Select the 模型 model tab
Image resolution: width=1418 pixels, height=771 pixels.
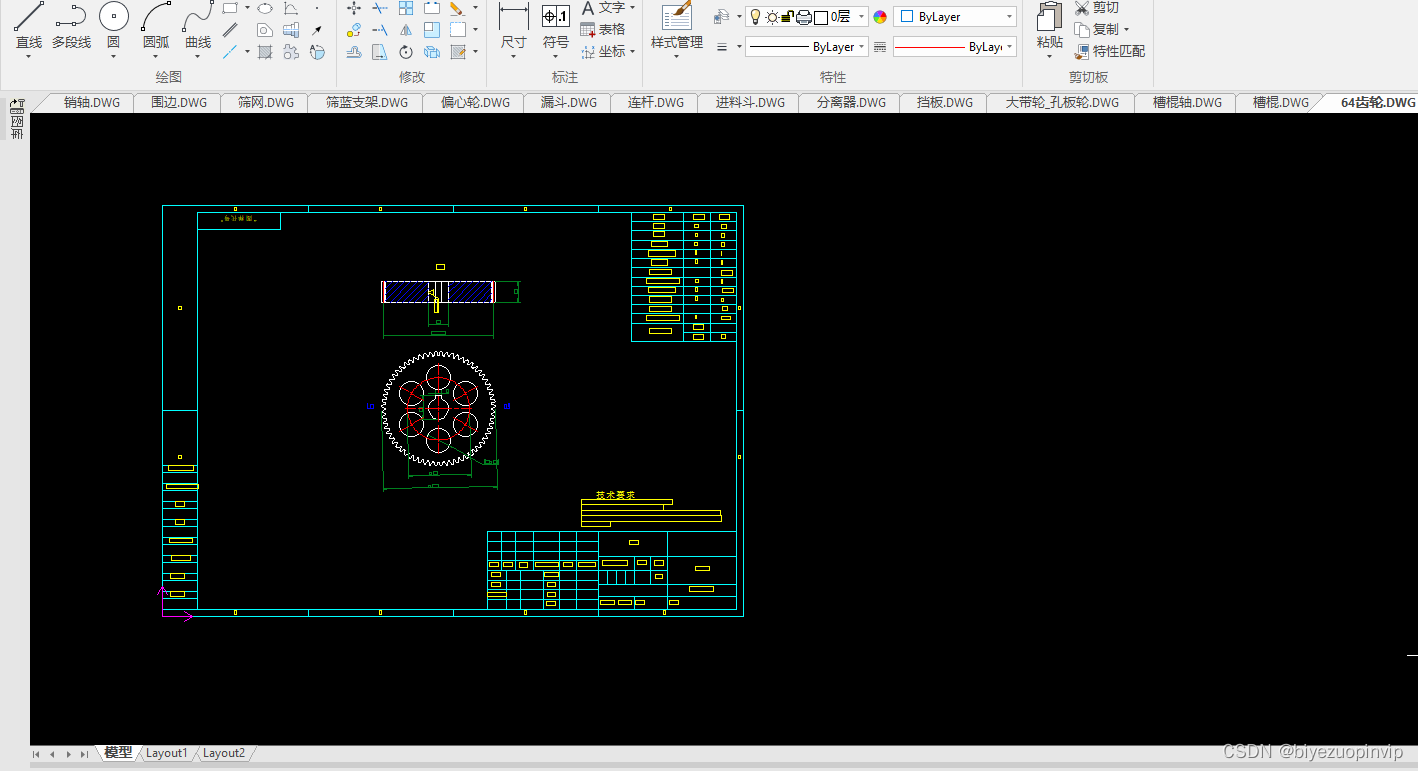(118, 753)
